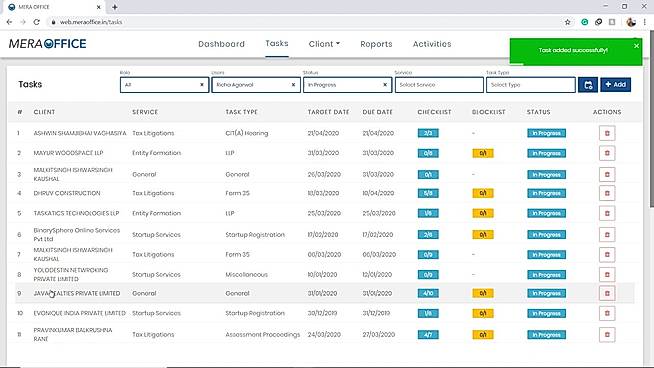Reload the page using the browser refresh icon
Image resolution: width=654 pixels, height=368 pixels.
click(37, 22)
